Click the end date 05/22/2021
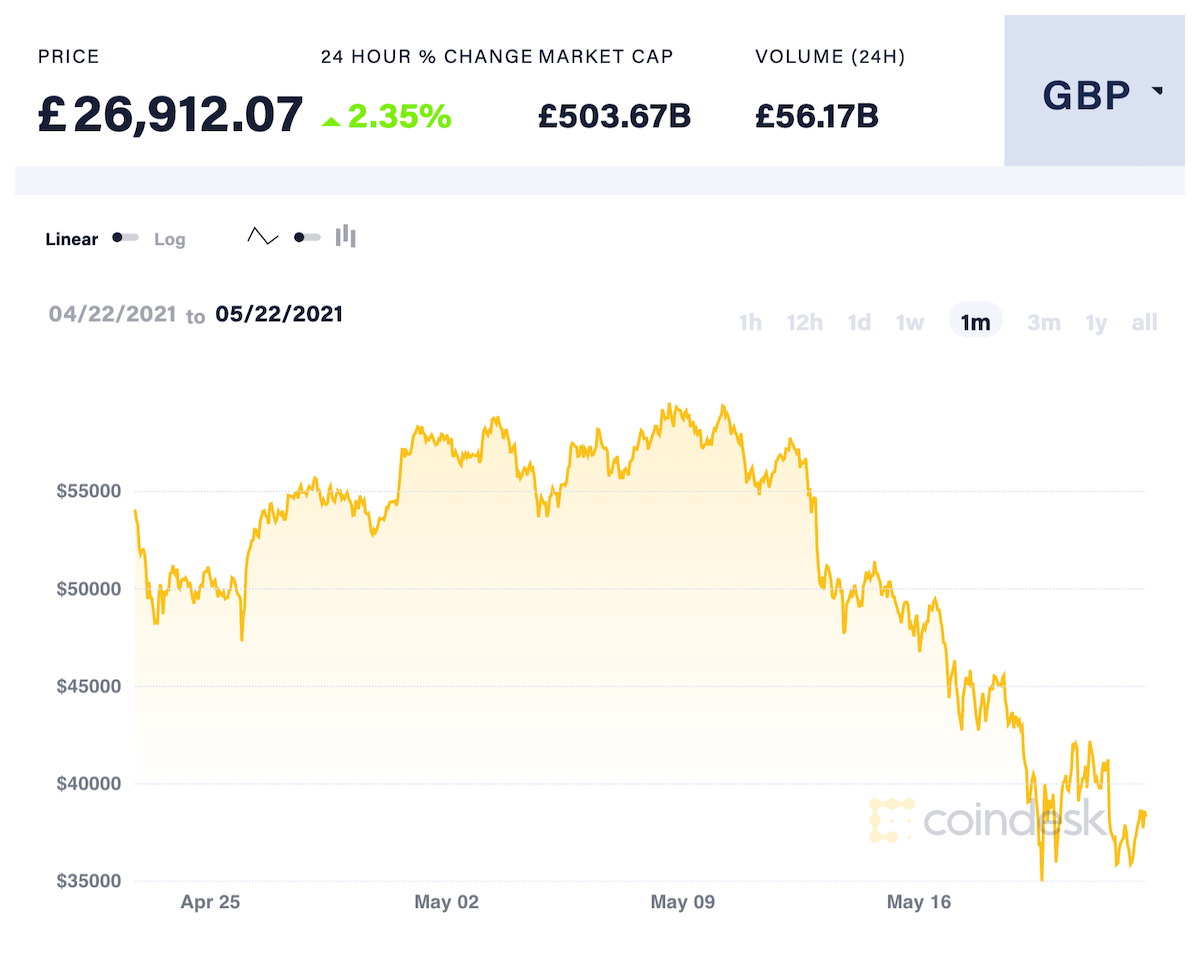The height and width of the screenshot is (978, 1200). click(279, 313)
